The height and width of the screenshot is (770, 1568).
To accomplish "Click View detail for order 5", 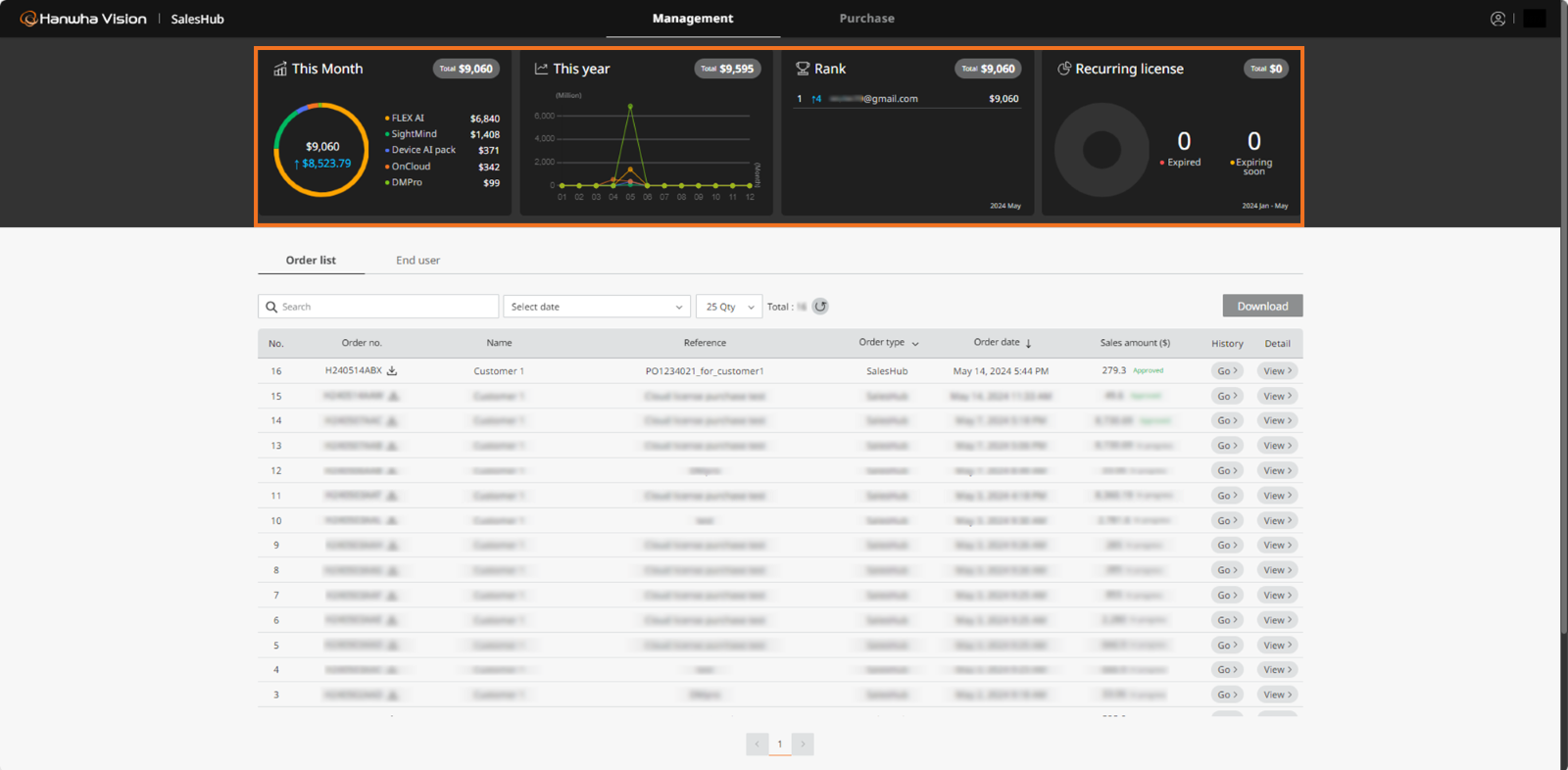I will pyautogui.click(x=1278, y=645).
